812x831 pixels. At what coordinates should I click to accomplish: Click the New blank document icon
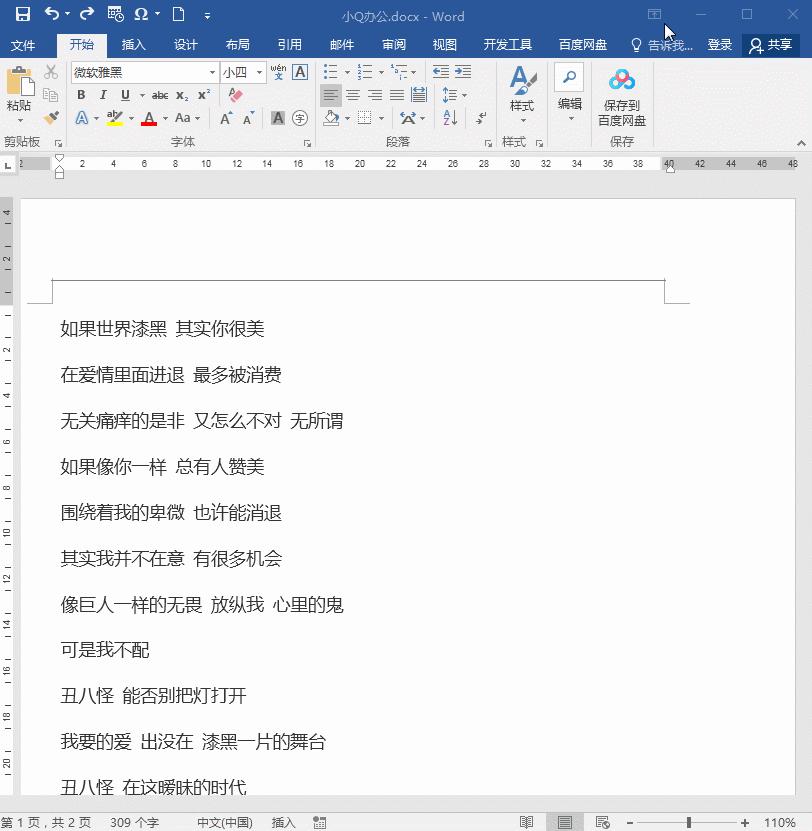coord(179,14)
